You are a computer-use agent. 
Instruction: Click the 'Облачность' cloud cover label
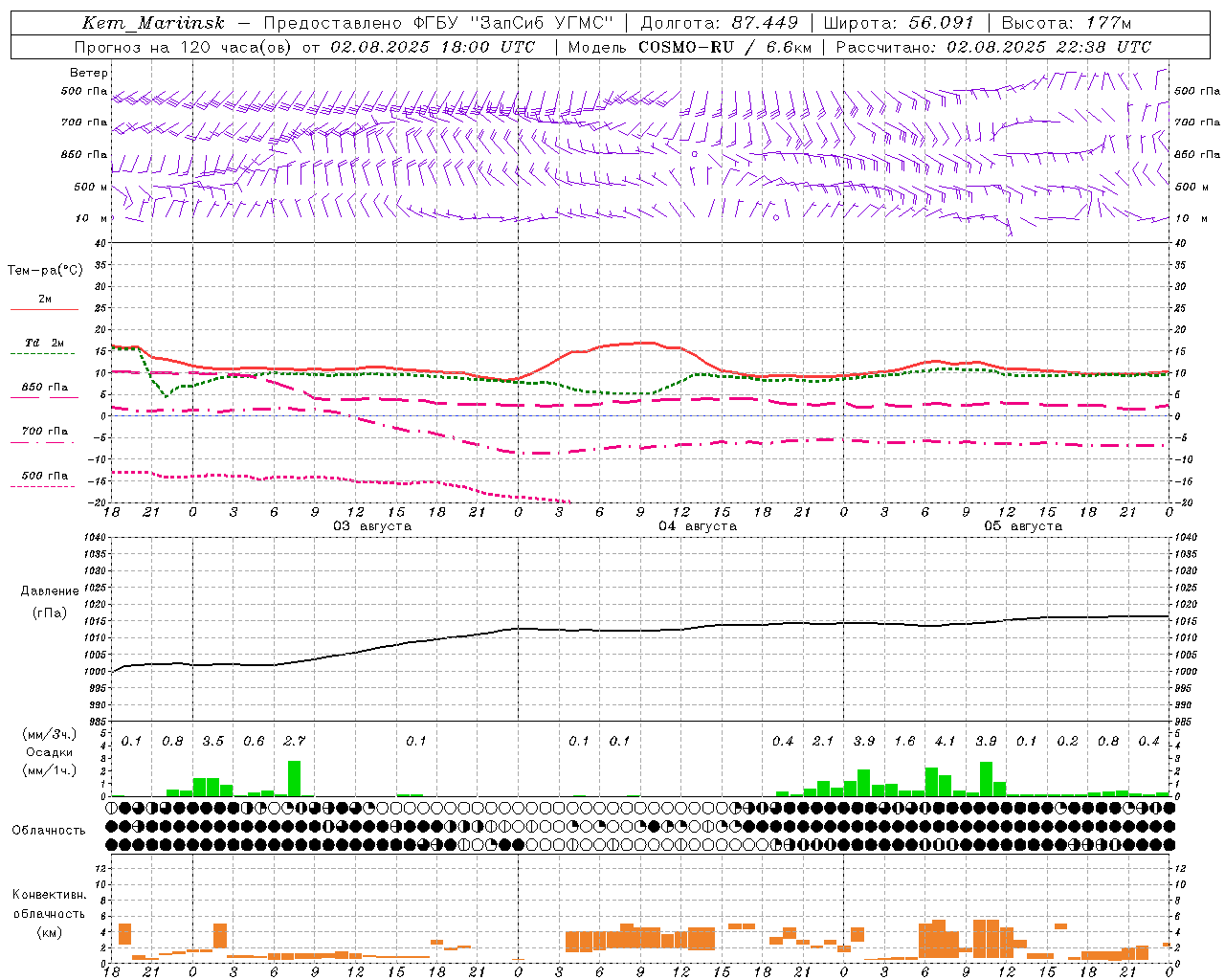(49, 830)
